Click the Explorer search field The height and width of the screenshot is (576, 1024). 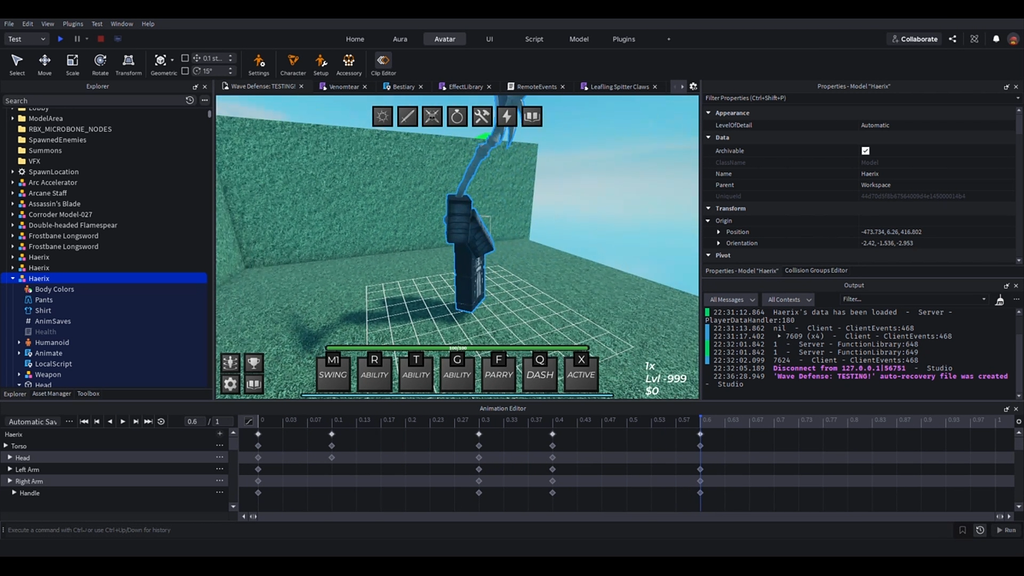93,101
